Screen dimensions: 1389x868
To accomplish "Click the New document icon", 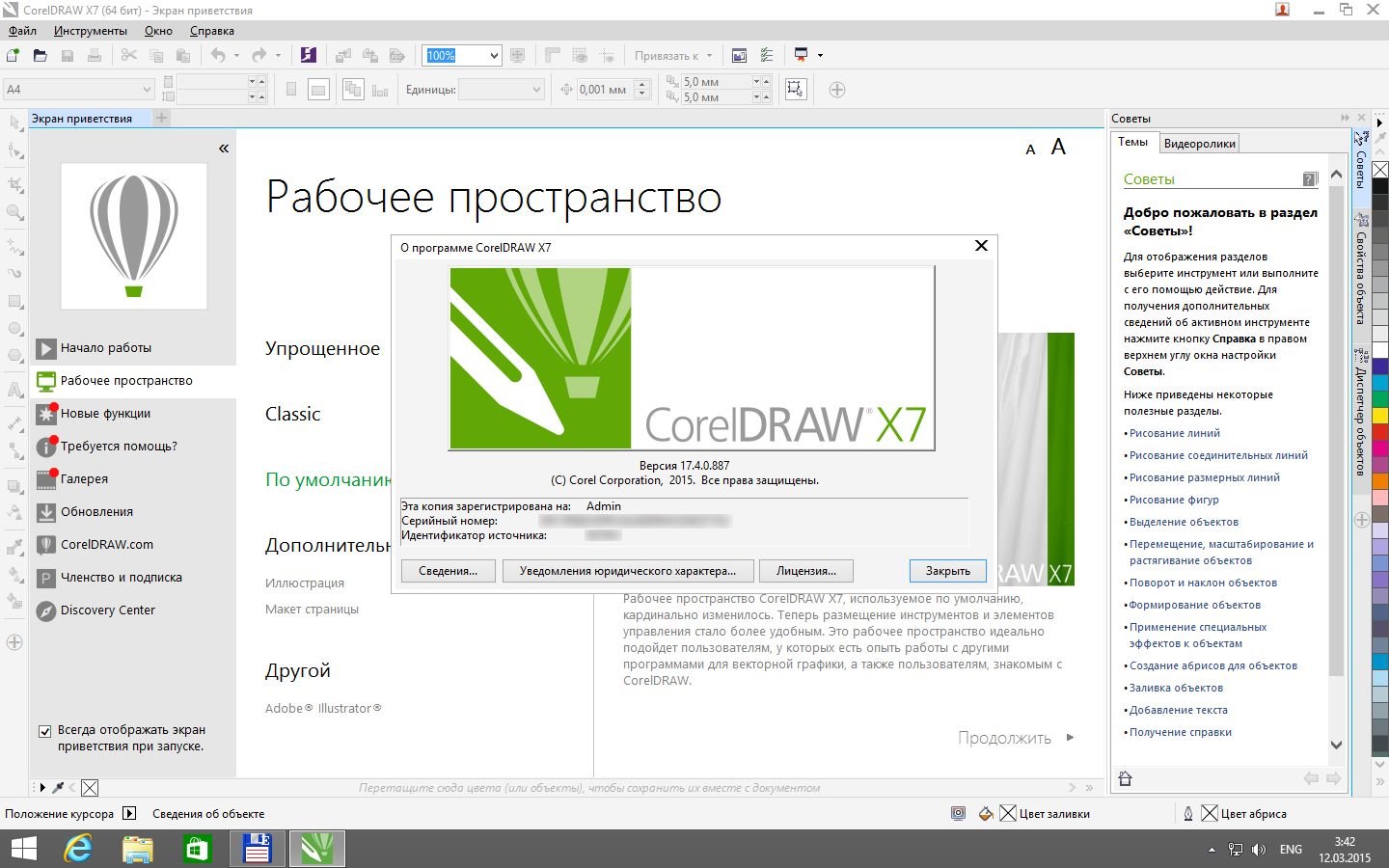I will (14, 55).
